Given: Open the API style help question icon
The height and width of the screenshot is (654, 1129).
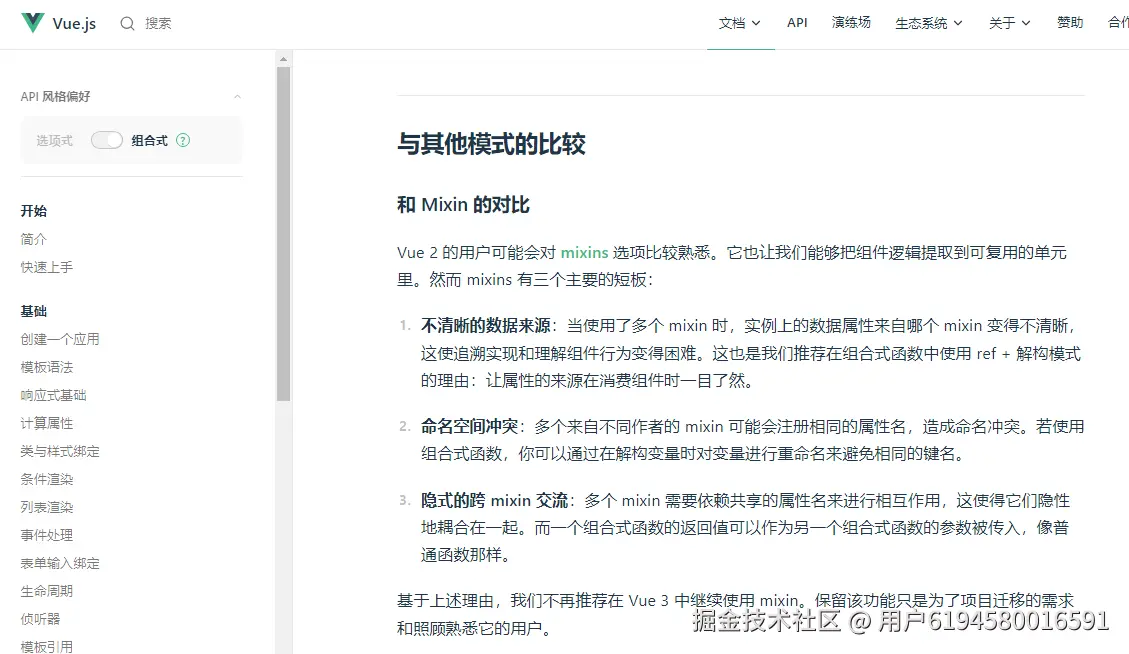Looking at the screenshot, I should click(183, 140).
